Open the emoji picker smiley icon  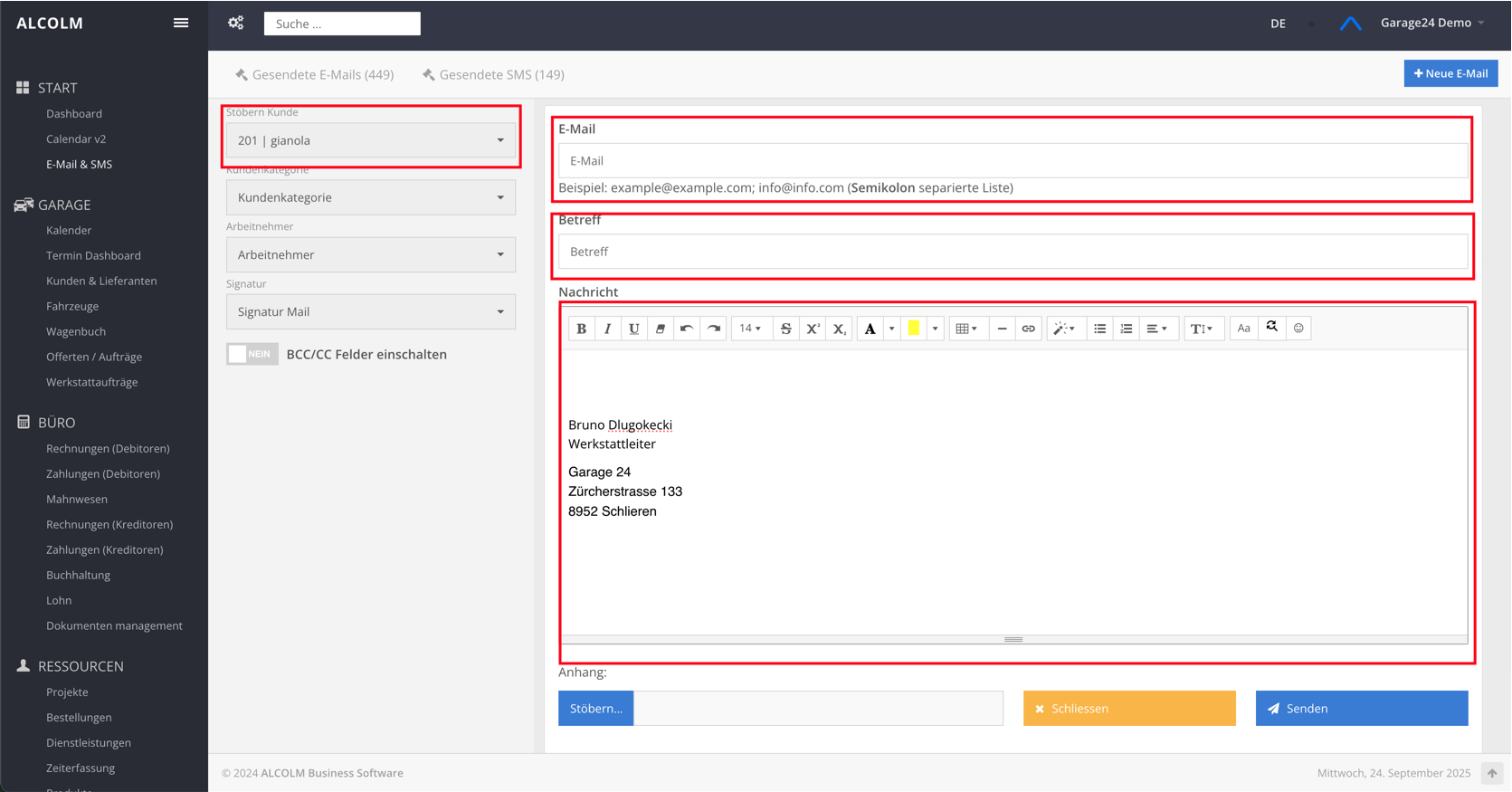(1298, 329)
